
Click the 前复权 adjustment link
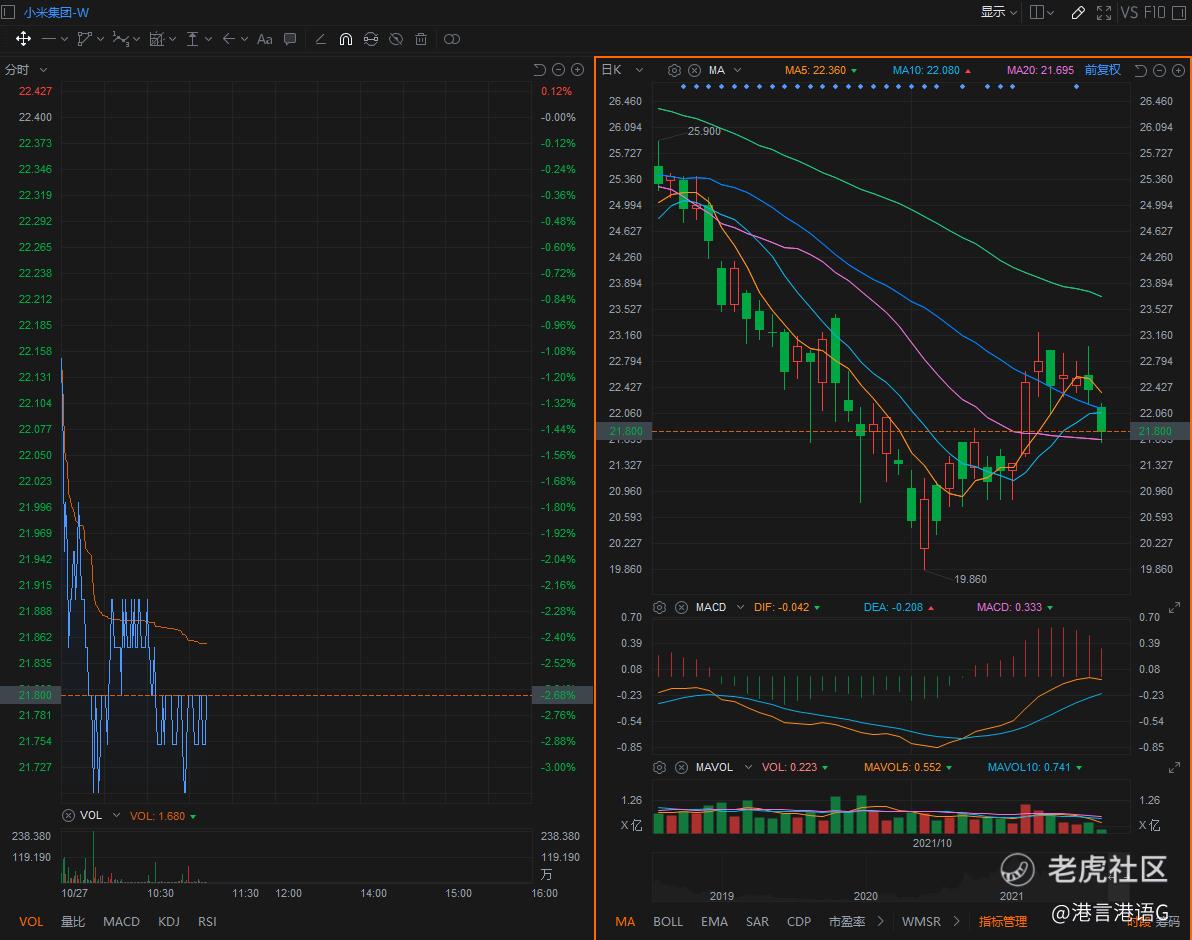tap(1102, 70)
